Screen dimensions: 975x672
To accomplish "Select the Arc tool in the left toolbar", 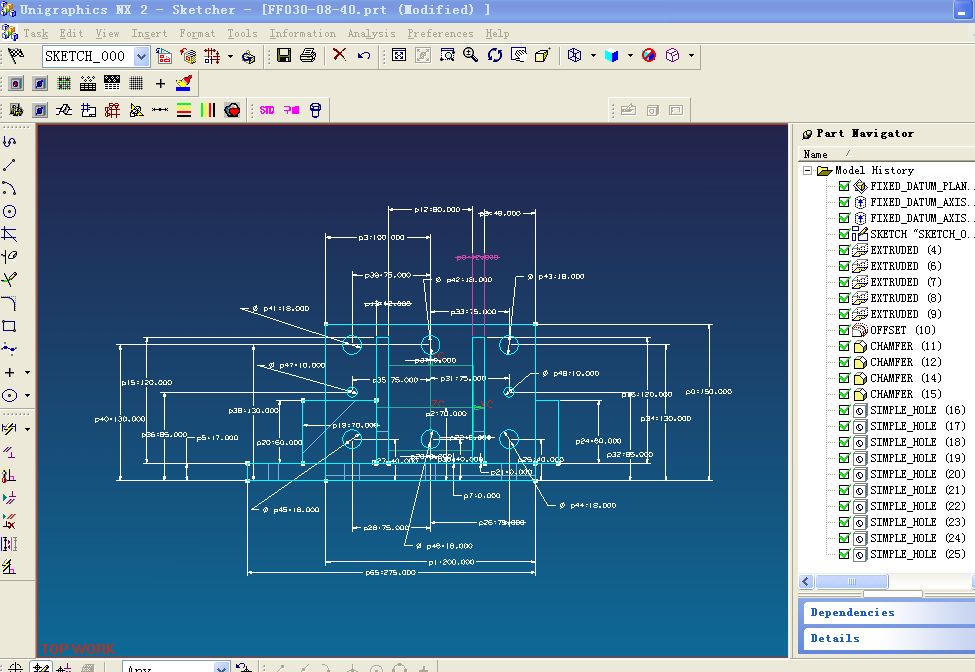I will tap(9, 188).
